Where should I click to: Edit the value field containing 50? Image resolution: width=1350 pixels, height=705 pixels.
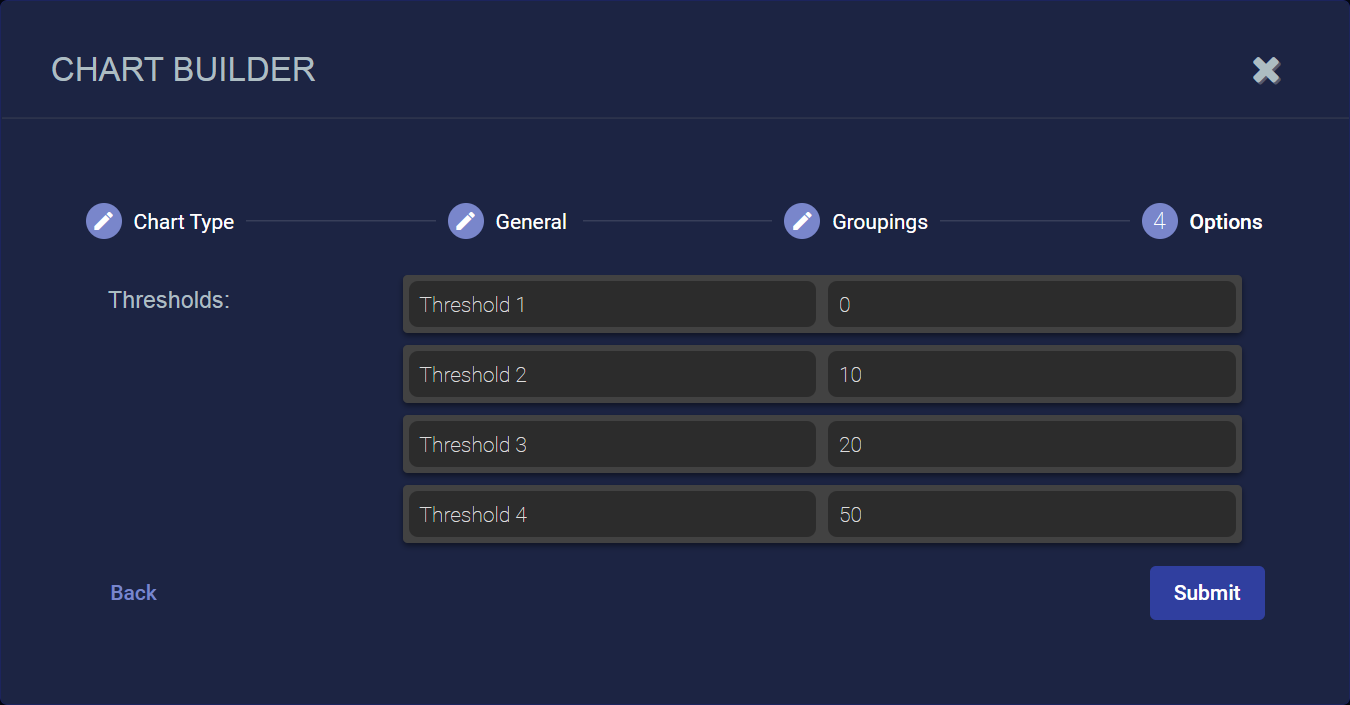point(1031,514)
